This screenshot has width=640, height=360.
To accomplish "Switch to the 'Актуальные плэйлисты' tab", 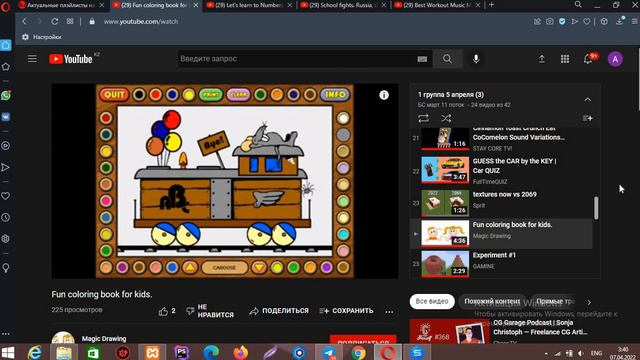I will coord(61,5).
